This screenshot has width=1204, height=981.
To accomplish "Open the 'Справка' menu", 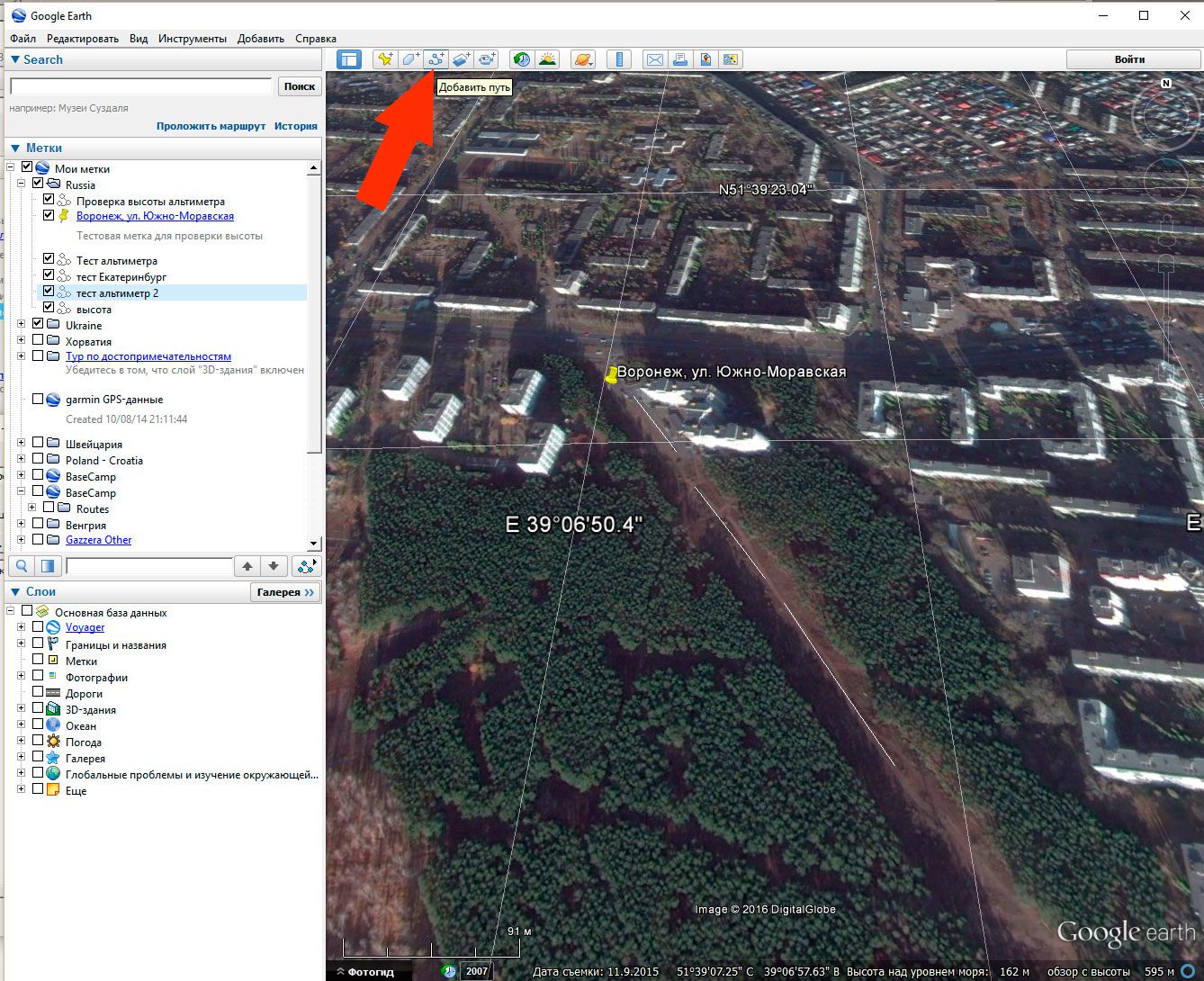I will (316, 39).
